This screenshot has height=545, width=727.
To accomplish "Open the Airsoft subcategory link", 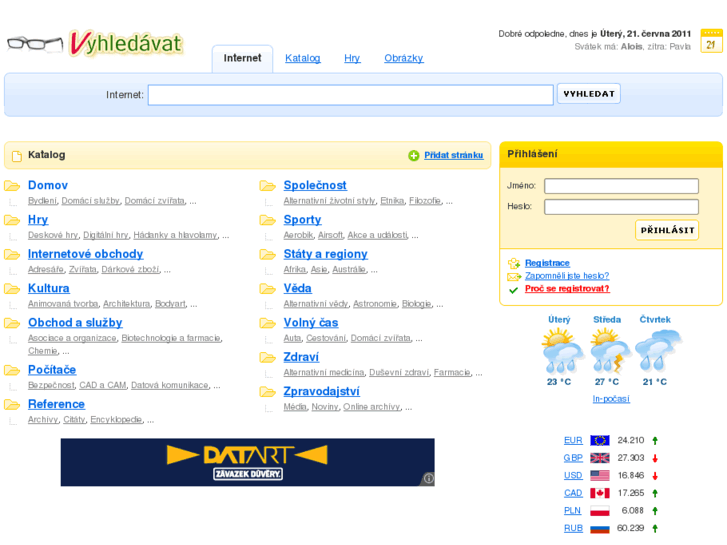I will [330, 235].
